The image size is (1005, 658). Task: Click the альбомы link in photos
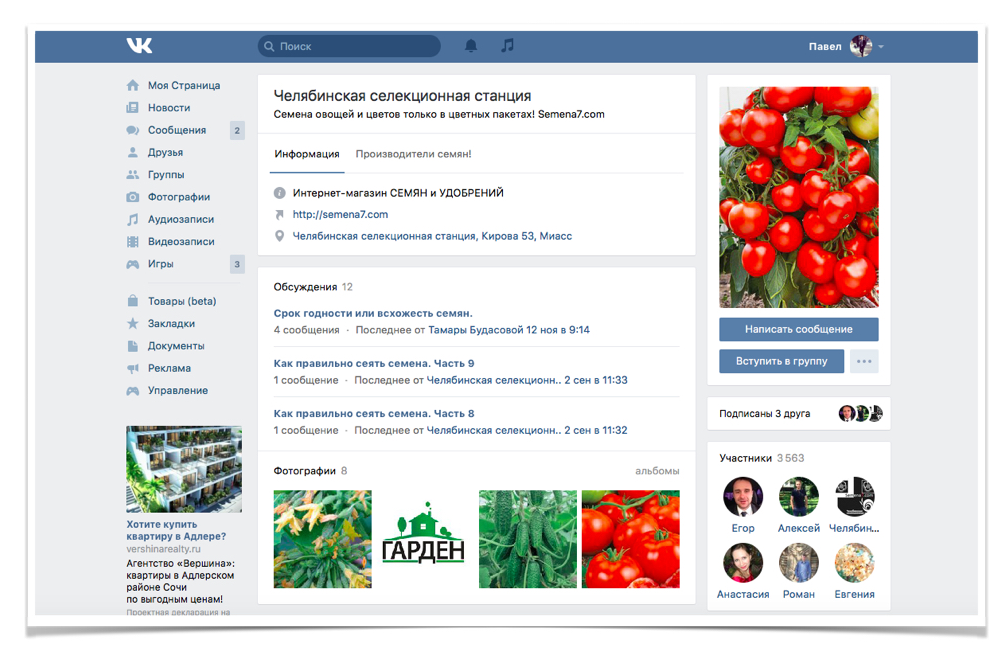point(657,471)
